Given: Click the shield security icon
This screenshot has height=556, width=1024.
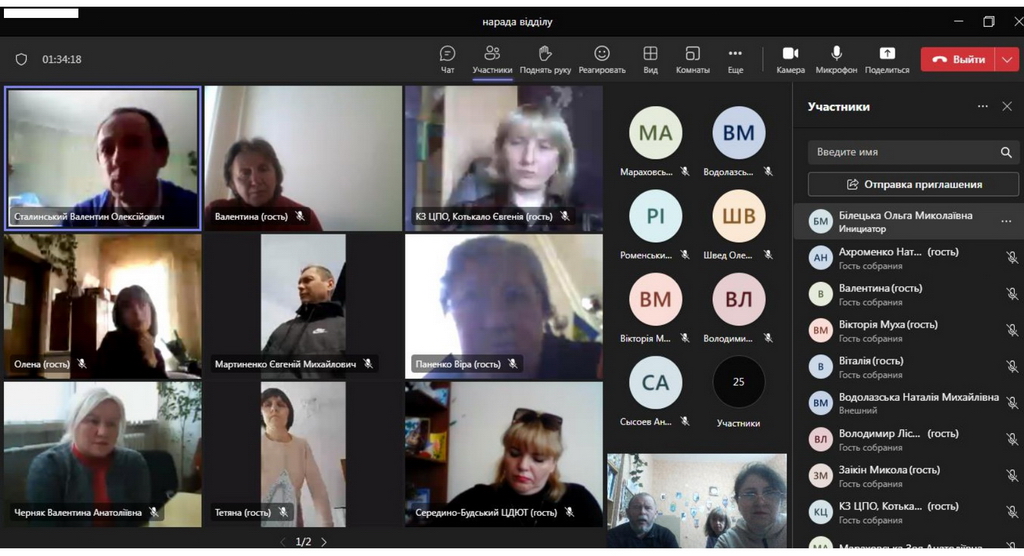Looking at the screenshot, I should coord(21,59).
